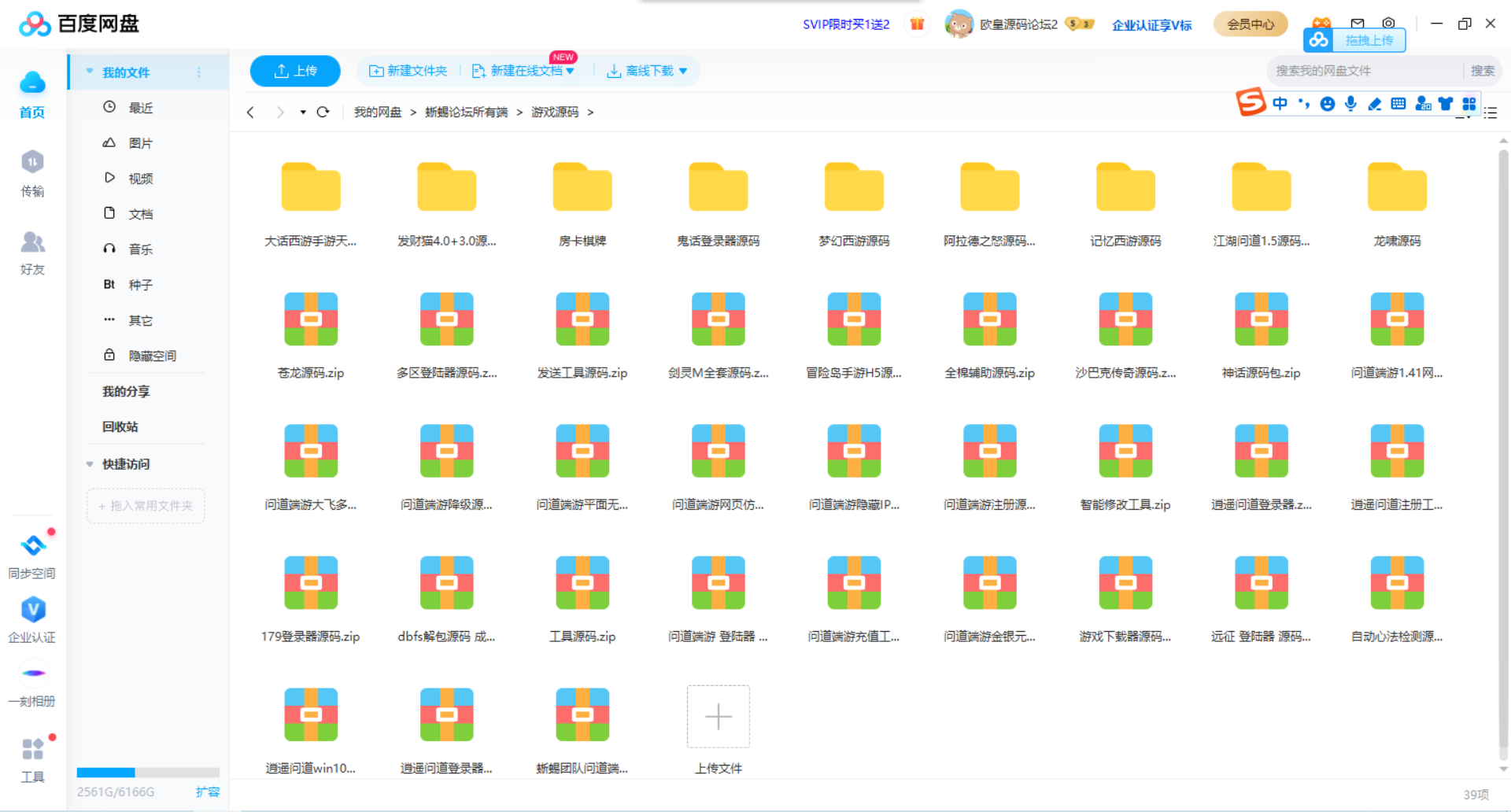Toggle Chinese/English mode on Sogou input bar
The height and width of the screenshot is (812, 1511).
pyautogui.click(x=1280, y=103)
